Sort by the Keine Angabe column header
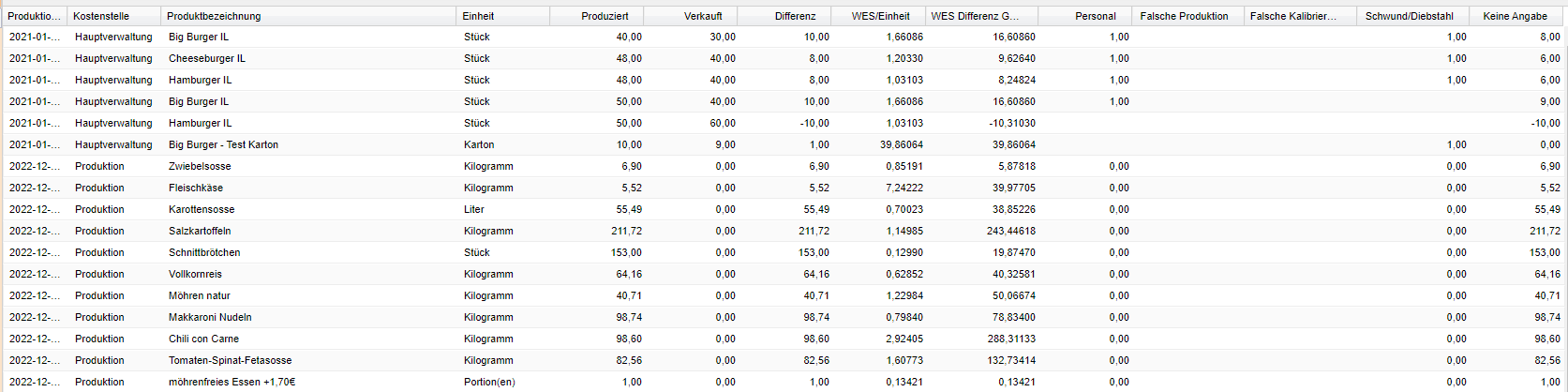The image size is (1568, 392). click(1515, 16)
